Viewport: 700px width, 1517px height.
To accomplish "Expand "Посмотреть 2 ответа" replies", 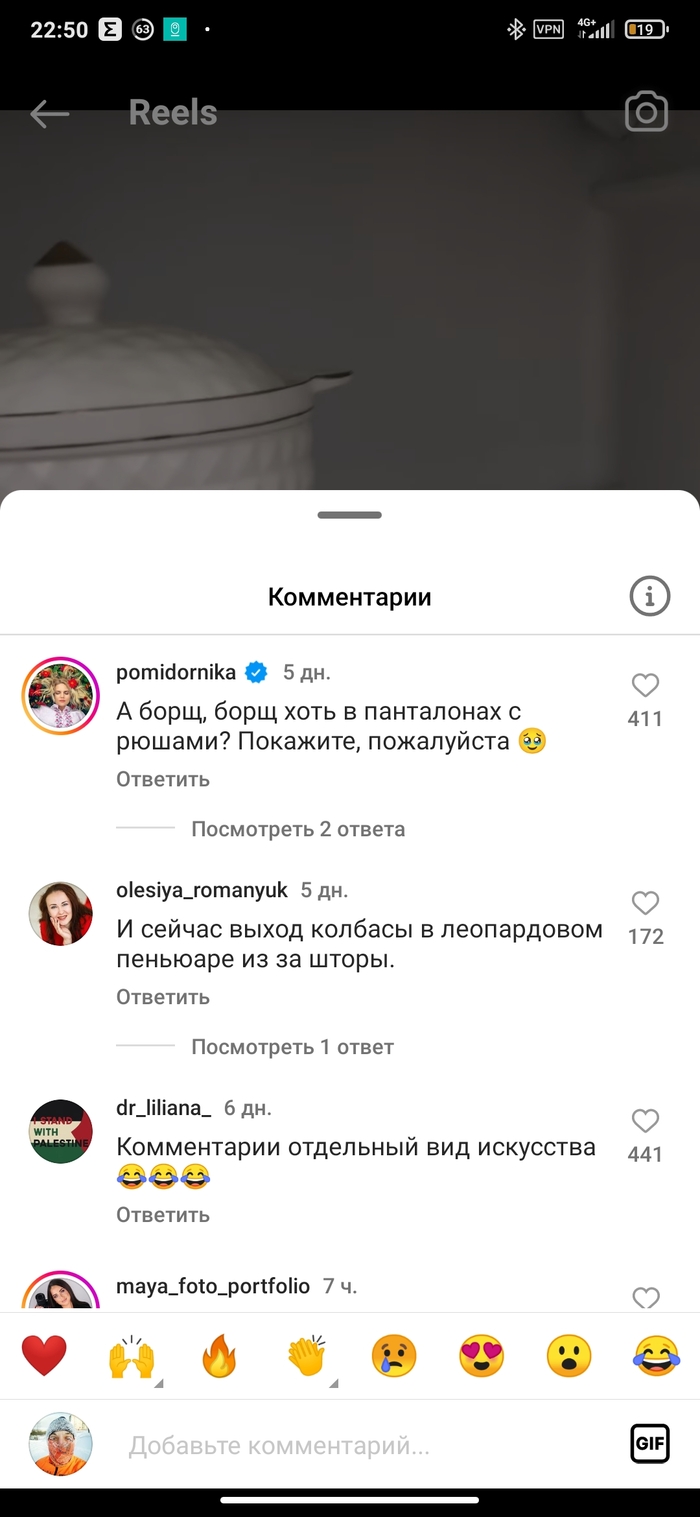I will (x=298, y=829).
